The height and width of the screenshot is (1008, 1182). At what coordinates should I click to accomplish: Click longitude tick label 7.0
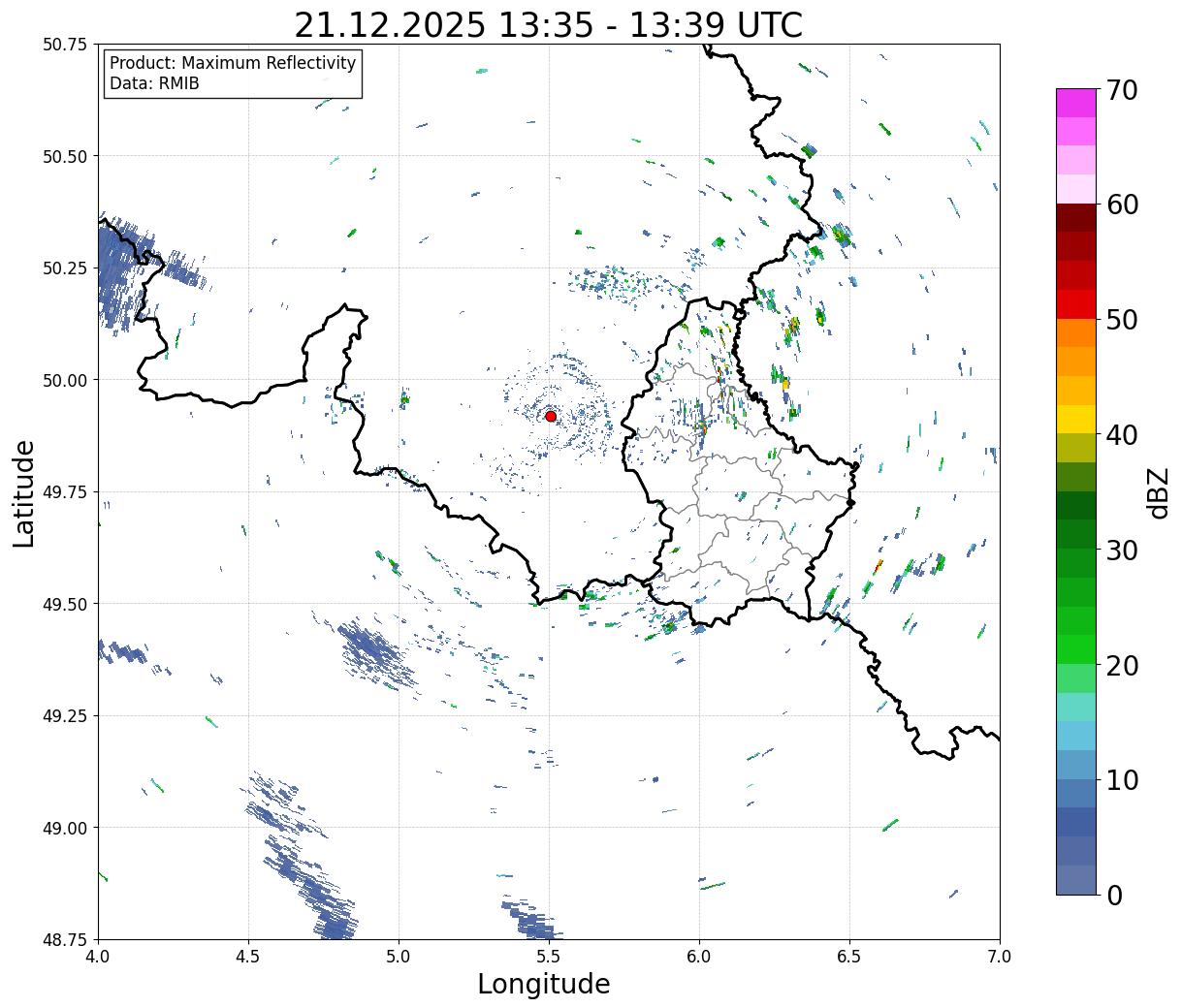pos(1000,957)
